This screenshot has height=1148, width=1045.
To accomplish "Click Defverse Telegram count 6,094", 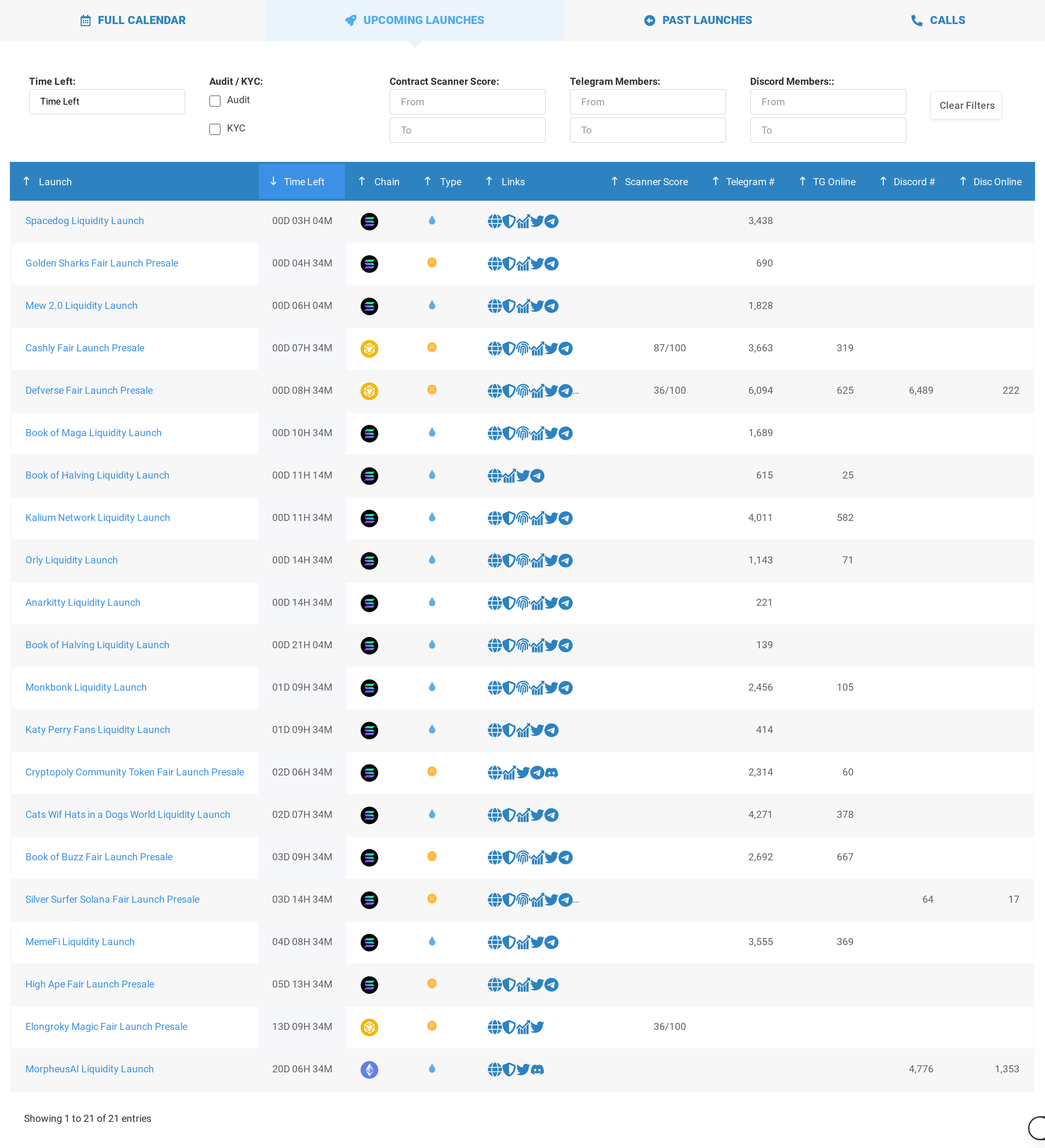I will (x=760, y=391).
